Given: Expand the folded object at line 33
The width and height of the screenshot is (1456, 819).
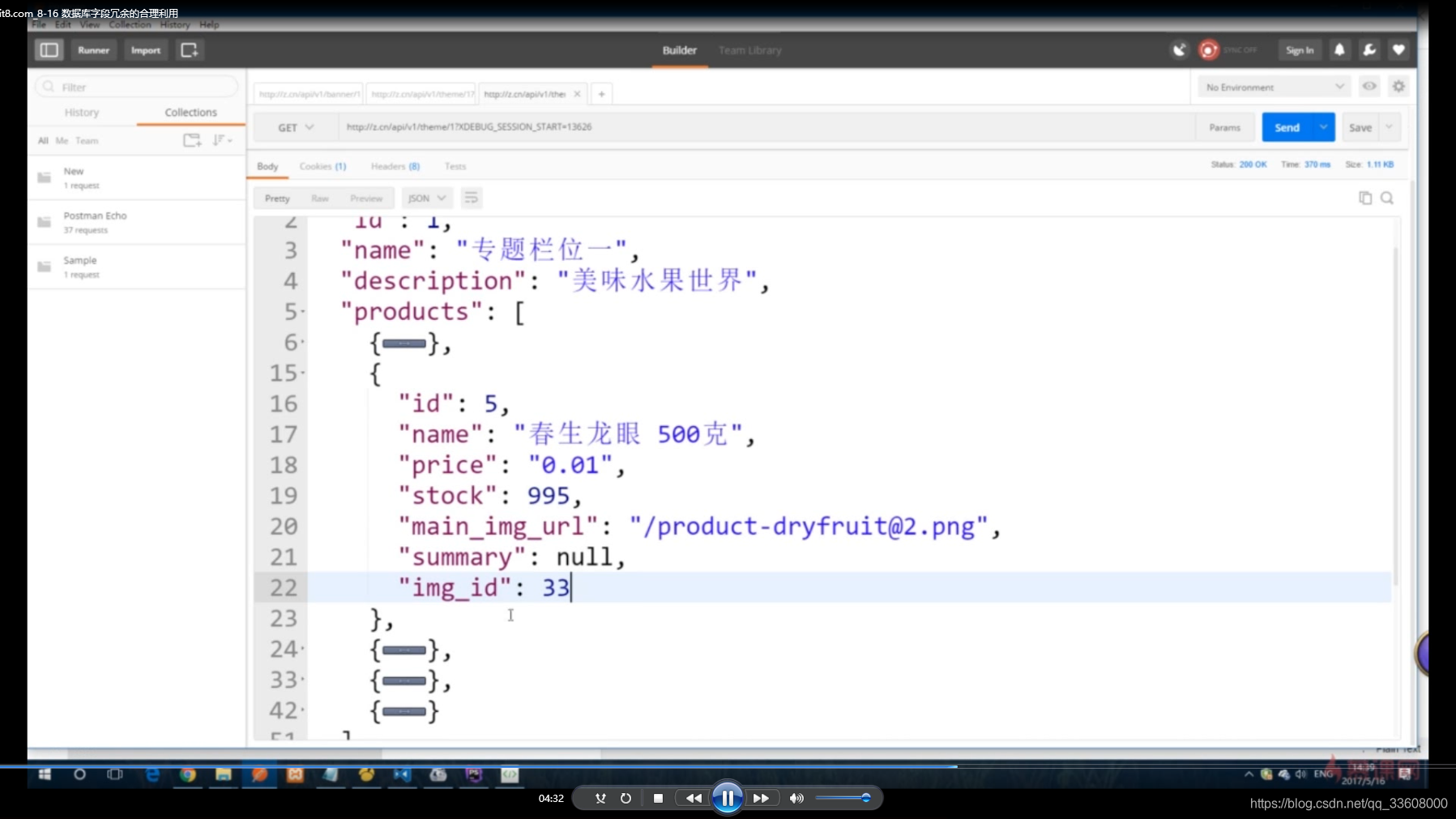Looking at the screenshot, I should coord(404,680).
